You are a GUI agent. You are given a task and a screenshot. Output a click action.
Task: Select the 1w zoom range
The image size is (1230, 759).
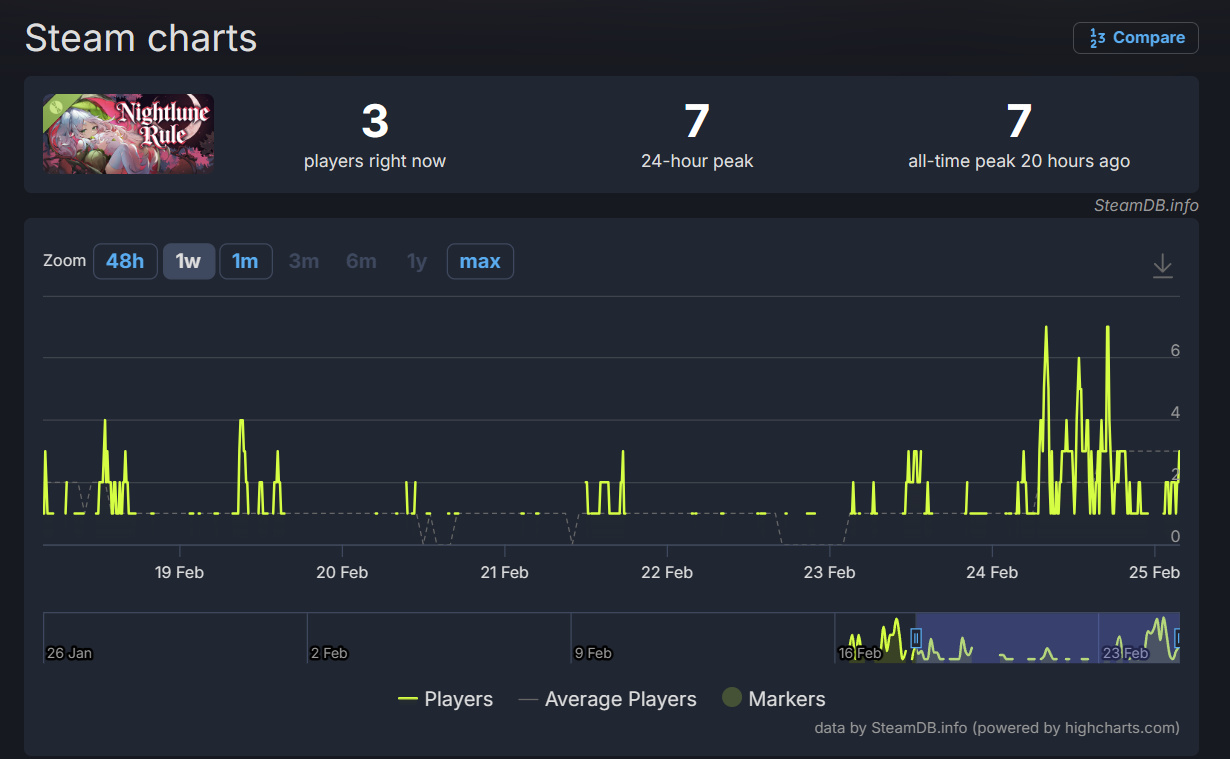(188, 262)
